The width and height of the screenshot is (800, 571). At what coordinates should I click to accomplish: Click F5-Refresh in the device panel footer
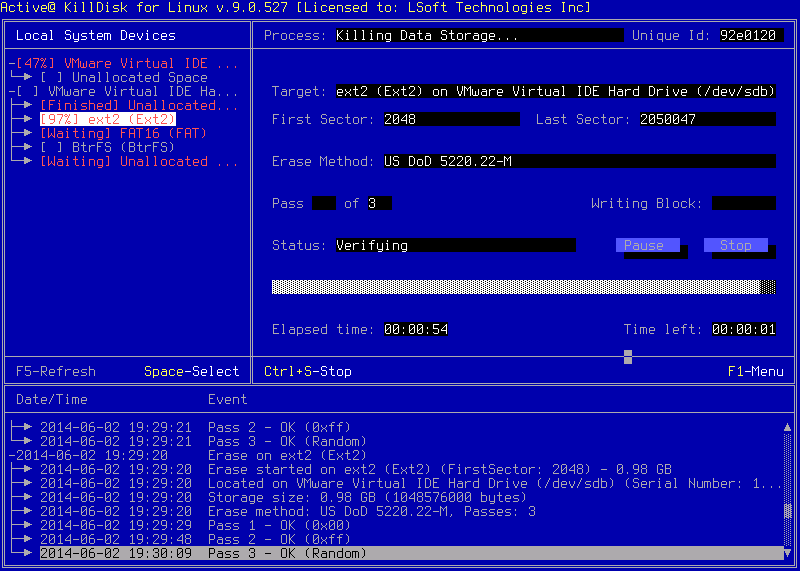[x=56, y=371]
